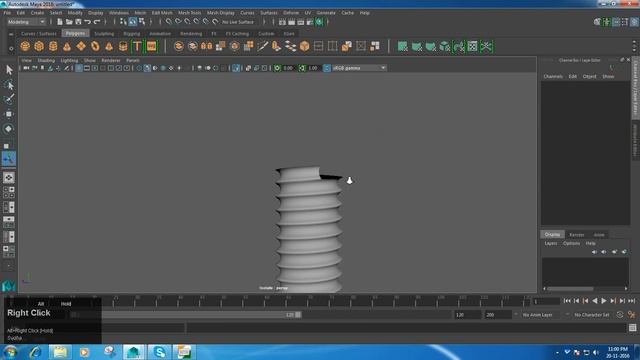Select the Multi-Cut tool shelf icon
The image size is (640, 360).
point(262,46)
